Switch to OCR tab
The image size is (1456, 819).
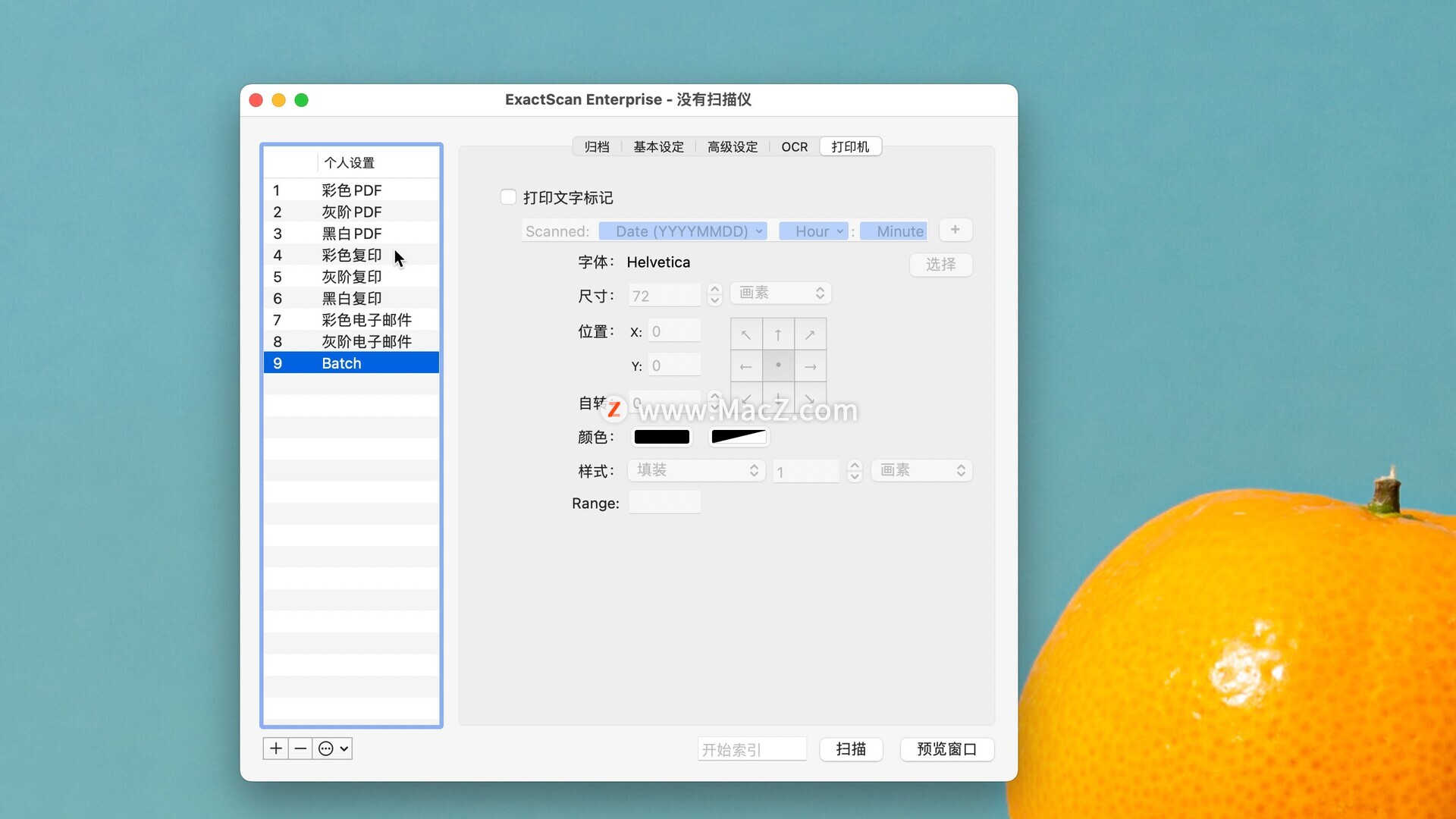click(x=795, y=146)
